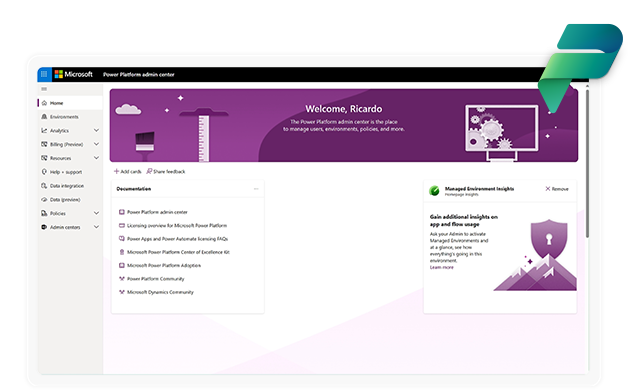Remove the Managed Environment Insights card
The image size is (628, 390).
click(557, 189)
